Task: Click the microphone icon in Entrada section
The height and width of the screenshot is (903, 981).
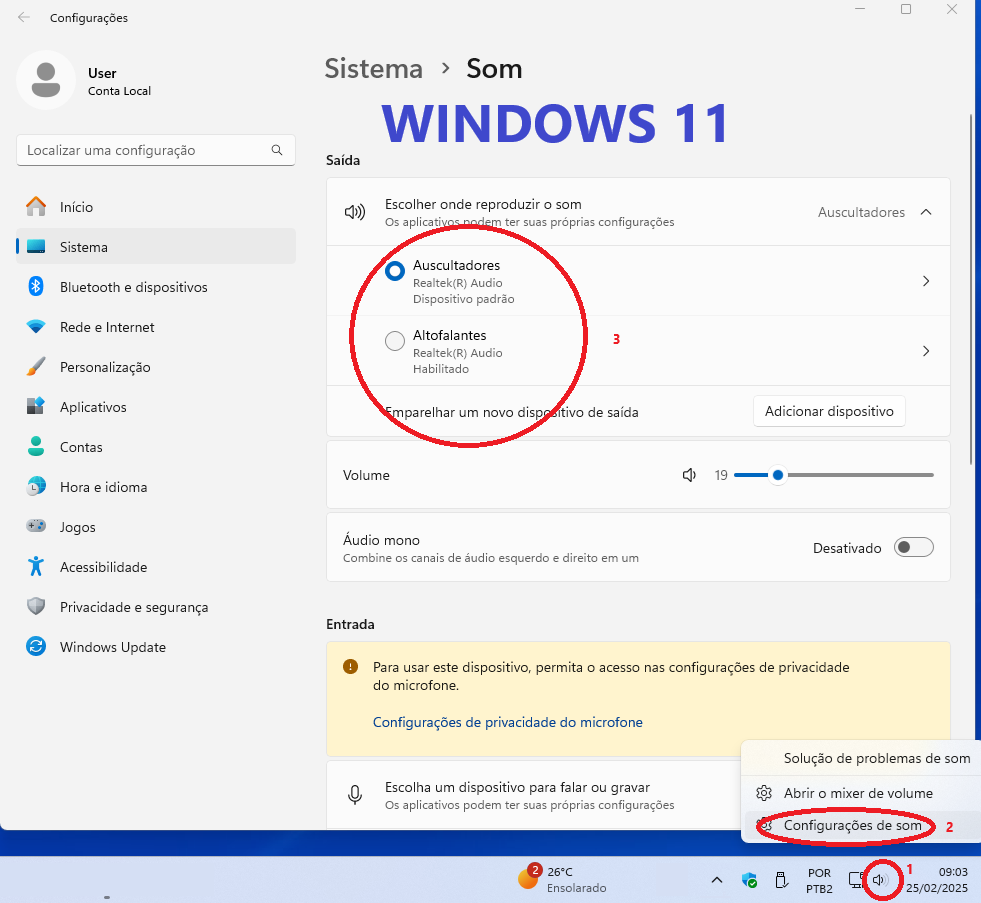Action: tap(355, 795)
